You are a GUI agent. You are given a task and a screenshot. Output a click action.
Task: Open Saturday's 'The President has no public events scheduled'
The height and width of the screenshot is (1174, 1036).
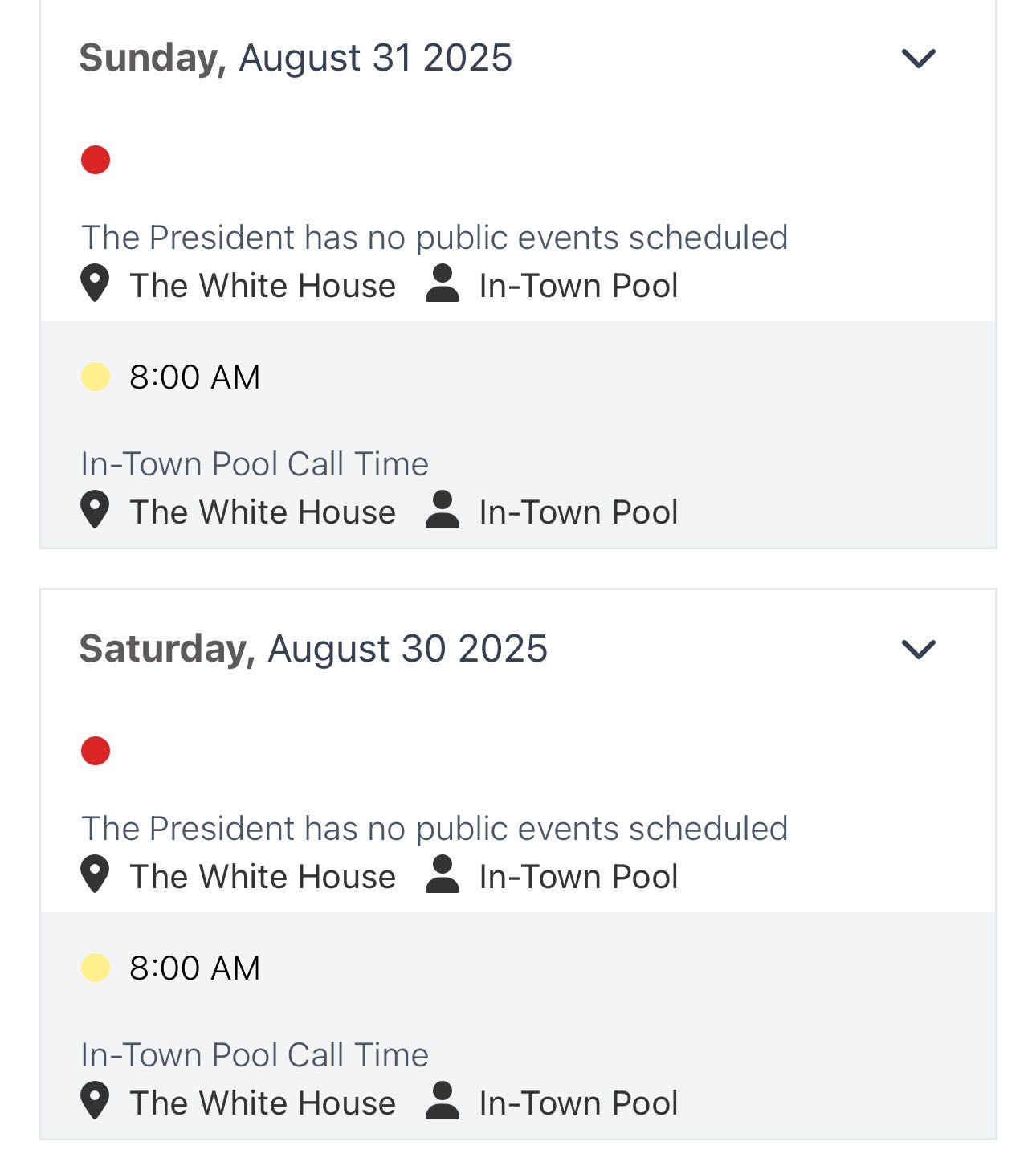[434, 829]
